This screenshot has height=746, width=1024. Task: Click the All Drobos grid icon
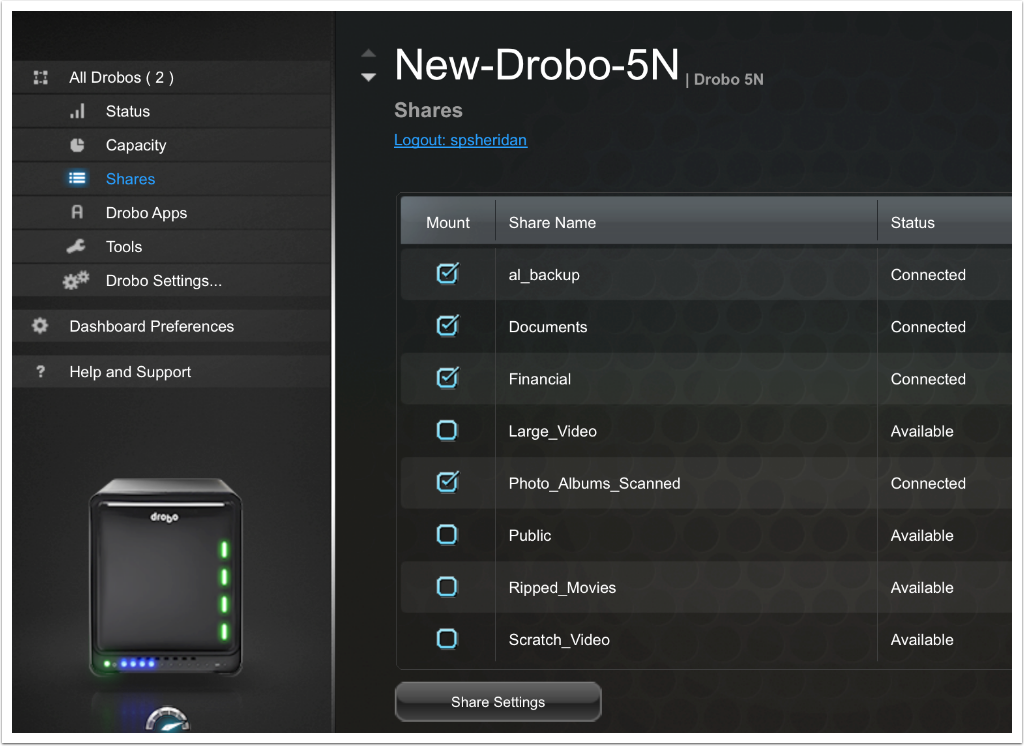pos(41,77)
